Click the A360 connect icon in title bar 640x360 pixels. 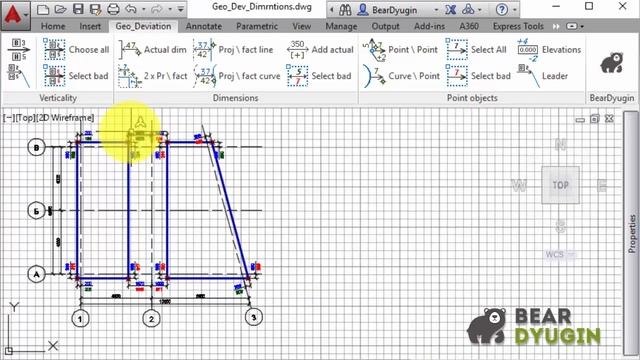point(468,9)
